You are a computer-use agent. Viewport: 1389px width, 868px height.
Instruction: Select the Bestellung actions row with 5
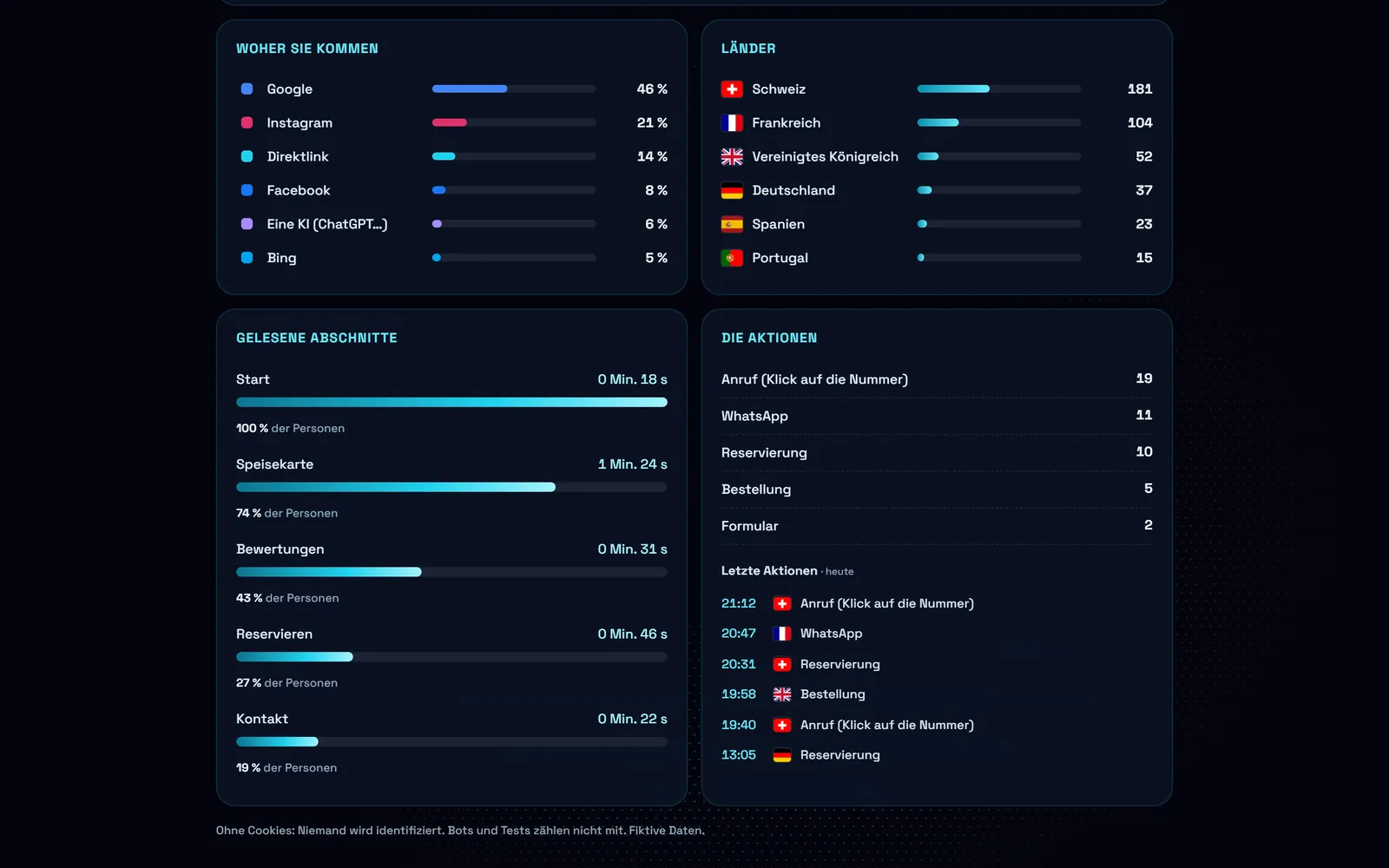coord(937,490)
